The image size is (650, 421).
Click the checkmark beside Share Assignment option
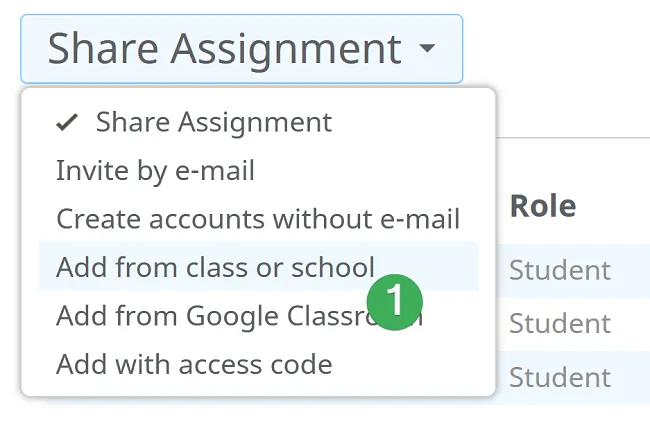click(67, 123)
